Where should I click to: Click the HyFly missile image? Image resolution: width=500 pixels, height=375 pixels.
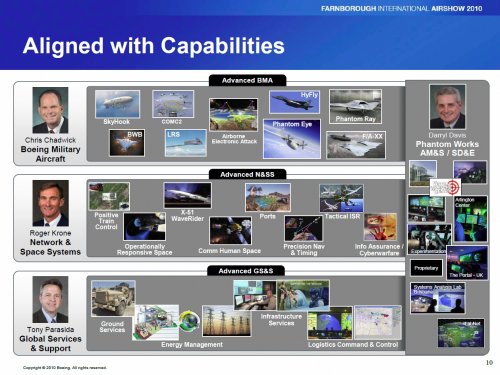point(294,102)
